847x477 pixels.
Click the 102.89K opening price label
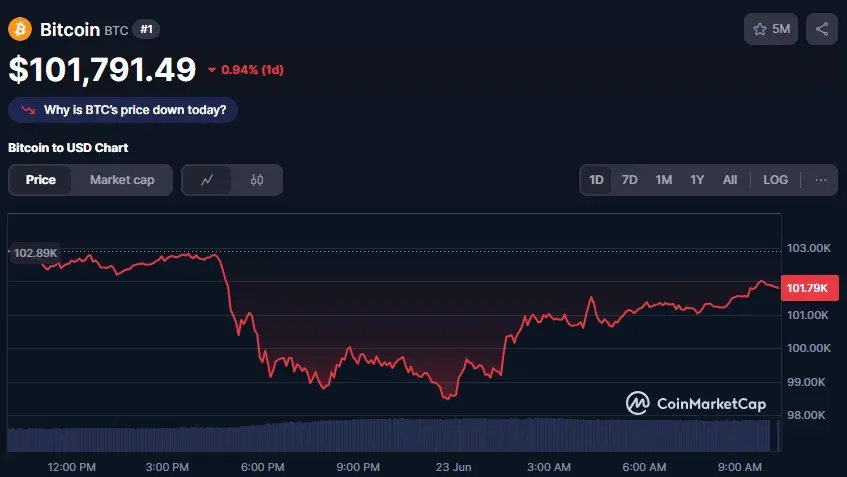coord(35,253)
